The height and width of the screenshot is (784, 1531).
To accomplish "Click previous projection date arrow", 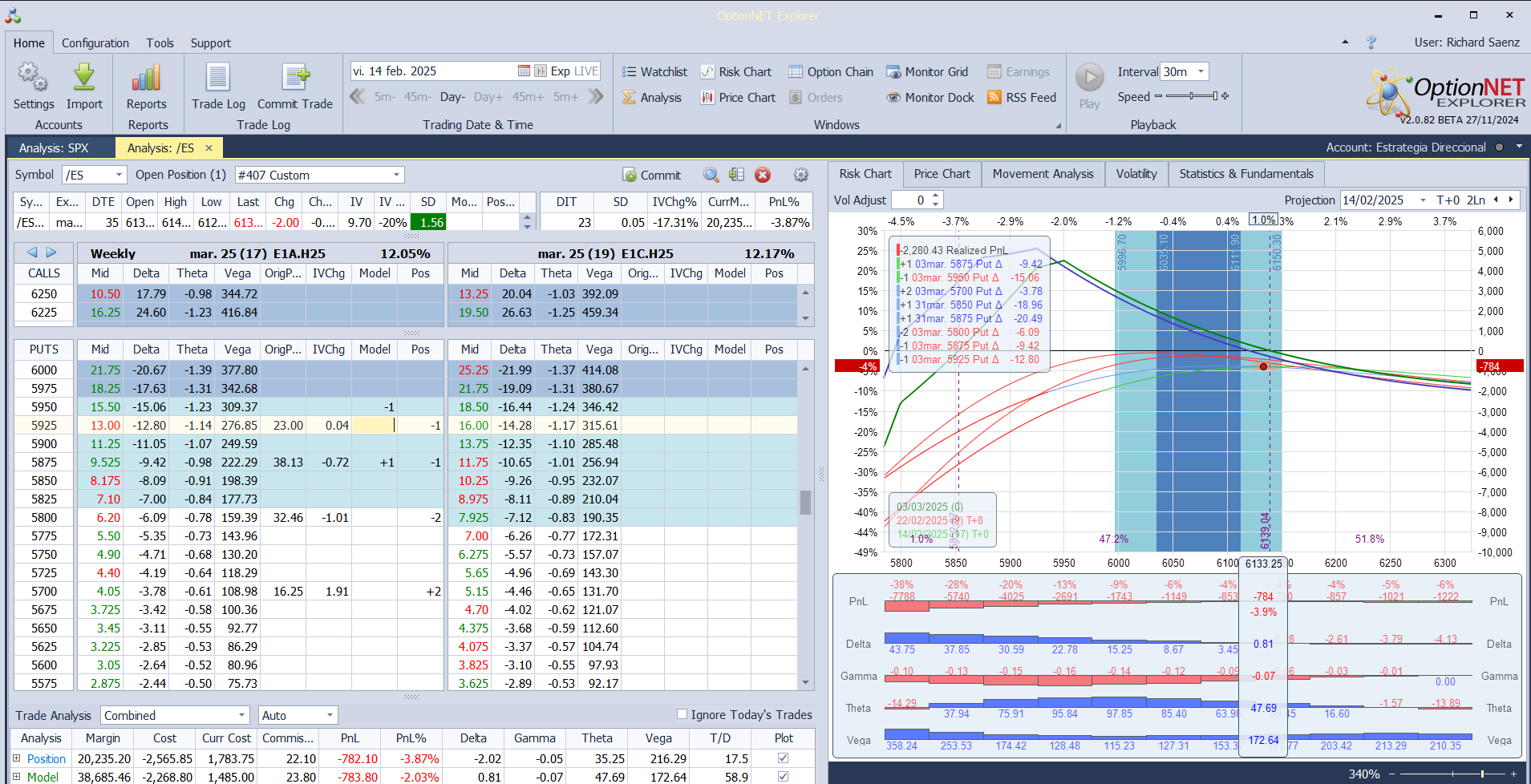I will 1496,200.
